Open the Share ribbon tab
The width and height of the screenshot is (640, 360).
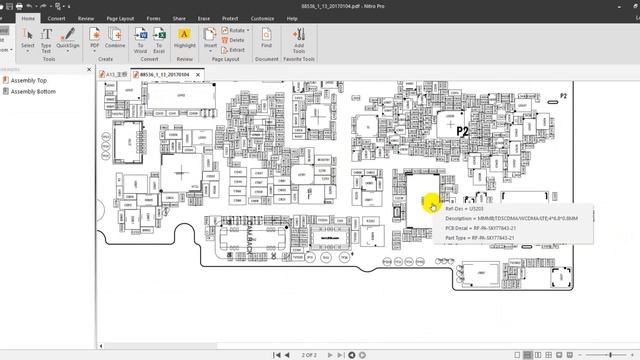179,18
